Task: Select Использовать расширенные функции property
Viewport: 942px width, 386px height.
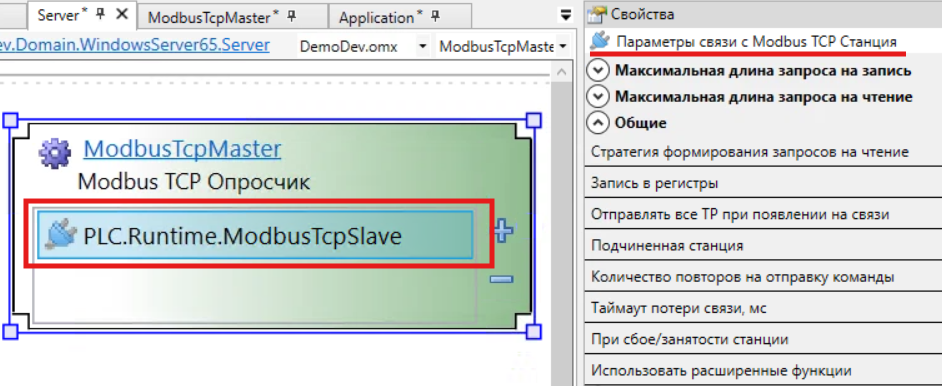Action: pyautogui.click(x=764, y=370)
